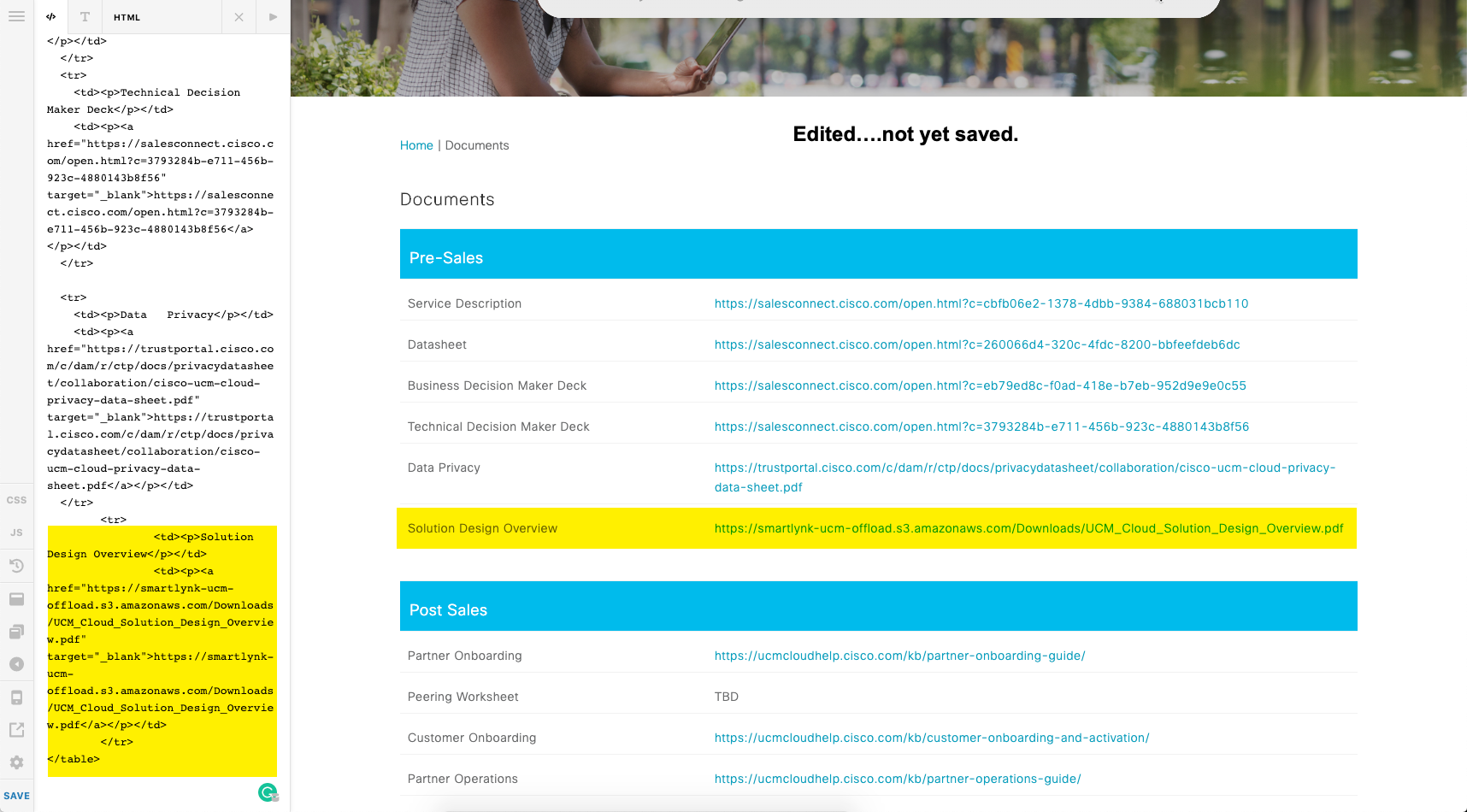Click the 'Solution Design Overview' row label
The width and height of the screenshot is (1467, 812).
coord(482,528)
